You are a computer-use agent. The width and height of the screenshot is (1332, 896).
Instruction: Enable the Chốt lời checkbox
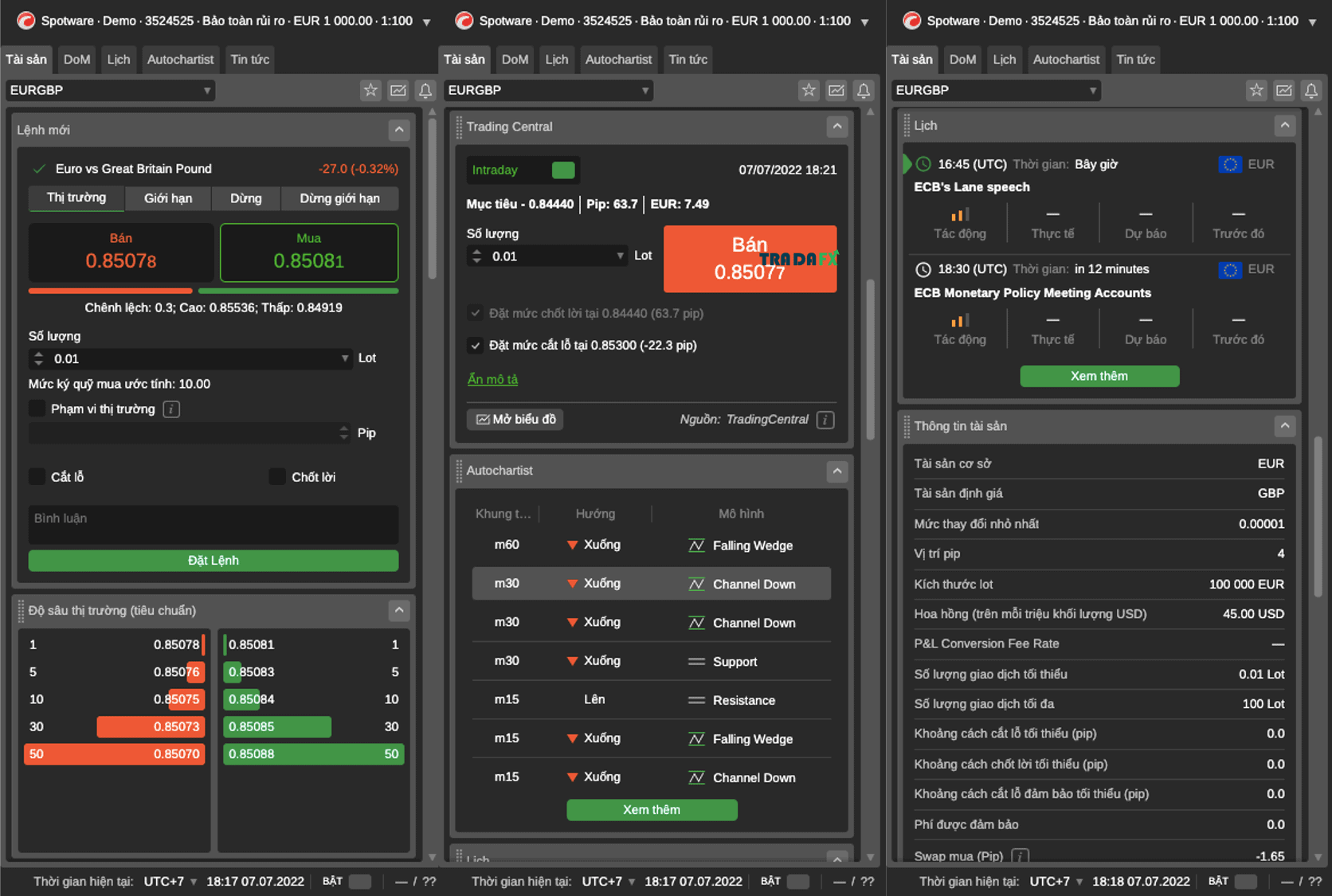(277, 476)
